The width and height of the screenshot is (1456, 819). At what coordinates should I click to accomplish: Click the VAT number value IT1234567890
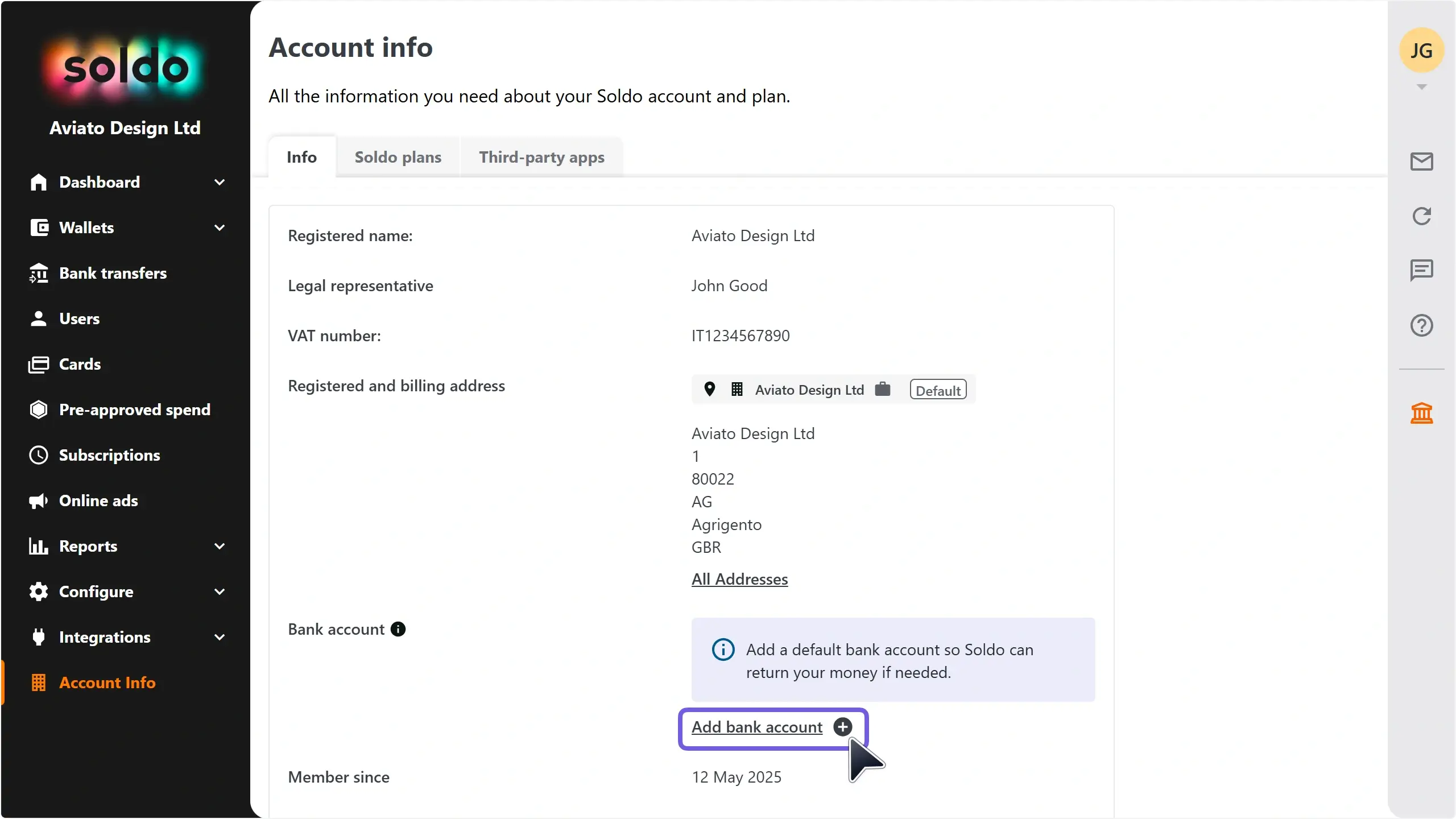coord(741,336)
